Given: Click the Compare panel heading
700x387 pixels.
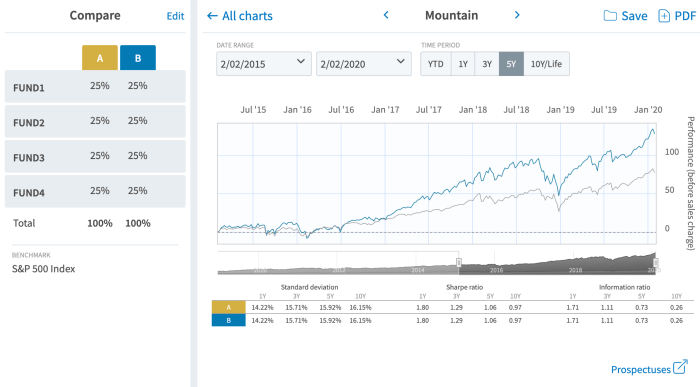Looking at the screenshot, I should [95, 16].
